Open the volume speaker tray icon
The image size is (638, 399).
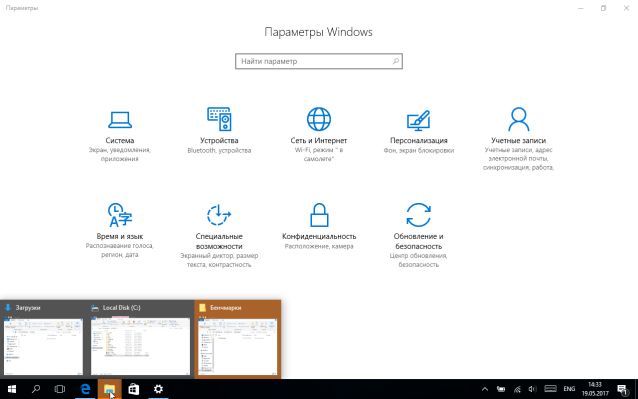[x=532, y=389]
